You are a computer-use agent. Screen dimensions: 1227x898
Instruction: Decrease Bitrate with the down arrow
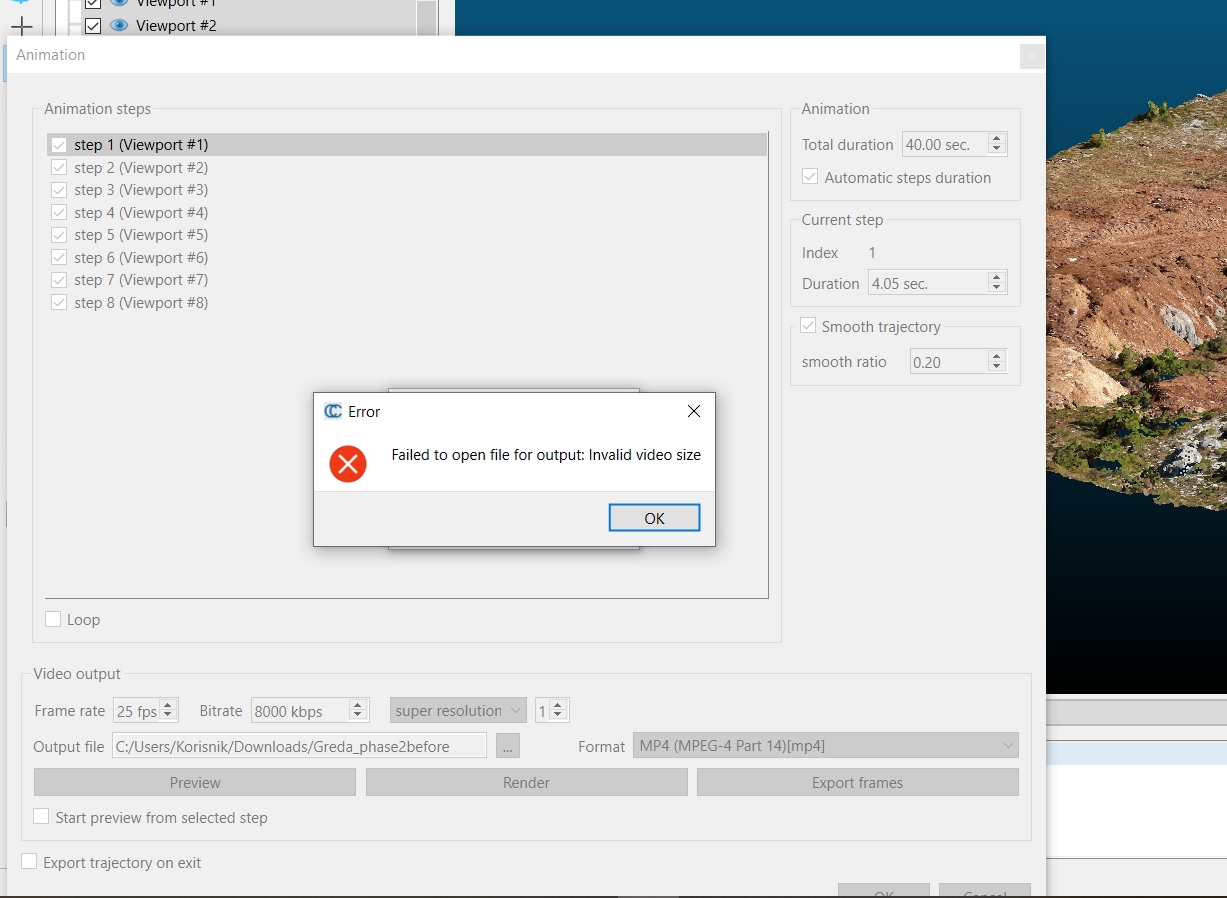[x=358, y=716]
